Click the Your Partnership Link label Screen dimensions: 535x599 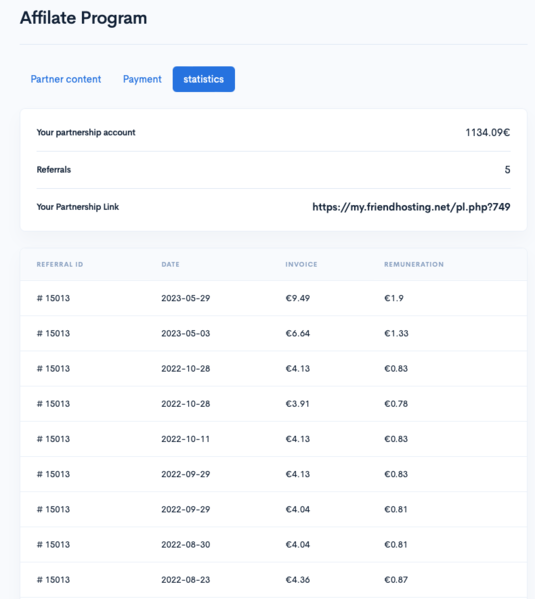tap(78, 207)
